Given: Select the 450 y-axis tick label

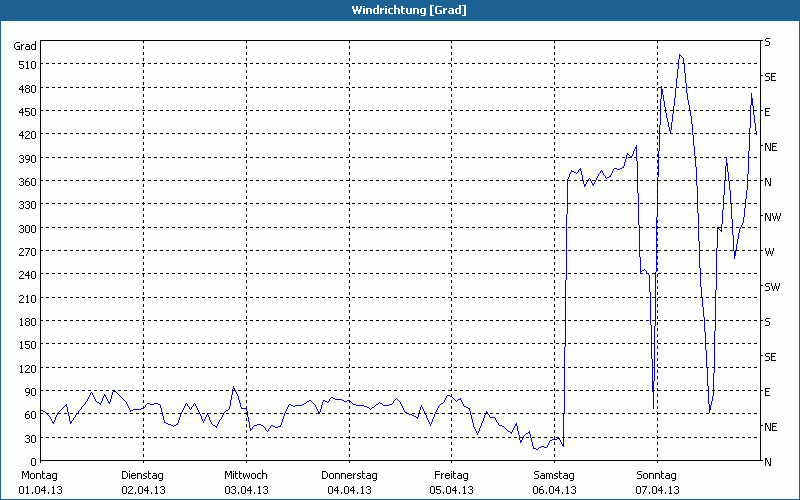Looking at the screenshot, I should [x=28, y=112].
